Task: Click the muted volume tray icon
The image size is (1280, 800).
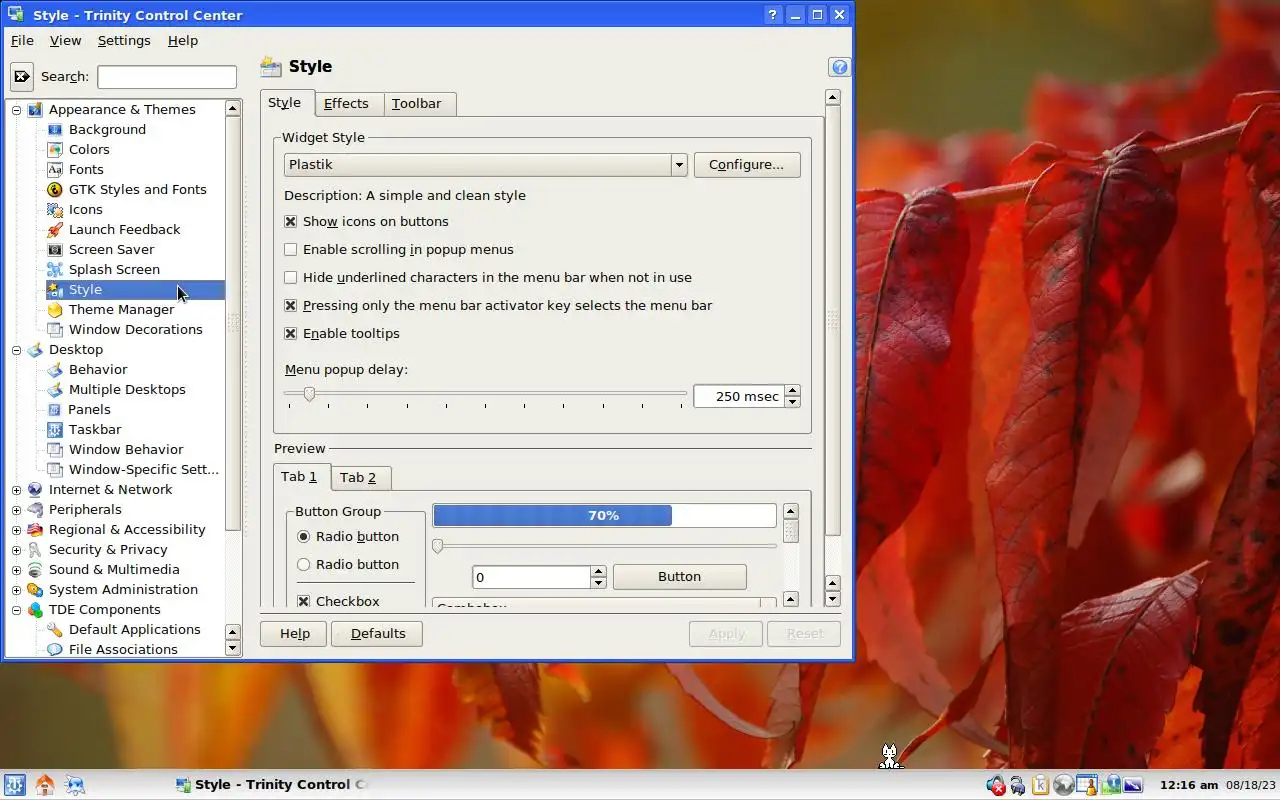Action: pyautogui.click(x=995, y=785)
